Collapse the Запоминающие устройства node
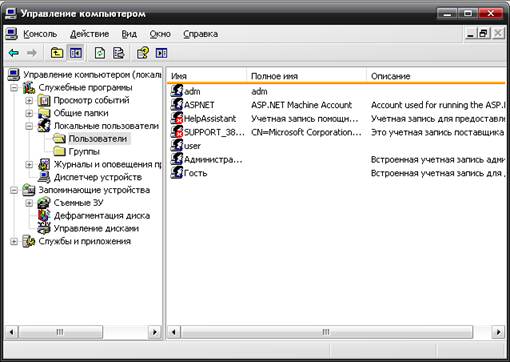510x362 pixels. tap(14, 190)
